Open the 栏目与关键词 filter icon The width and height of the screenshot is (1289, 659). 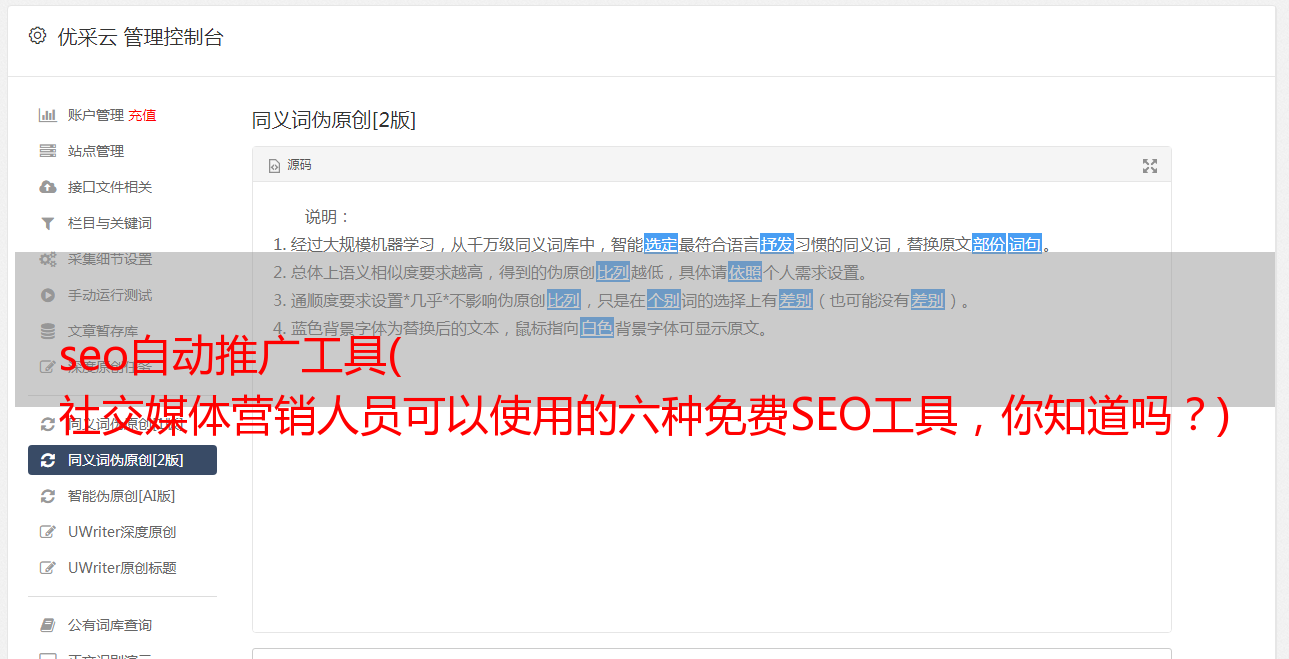(47, 223)
